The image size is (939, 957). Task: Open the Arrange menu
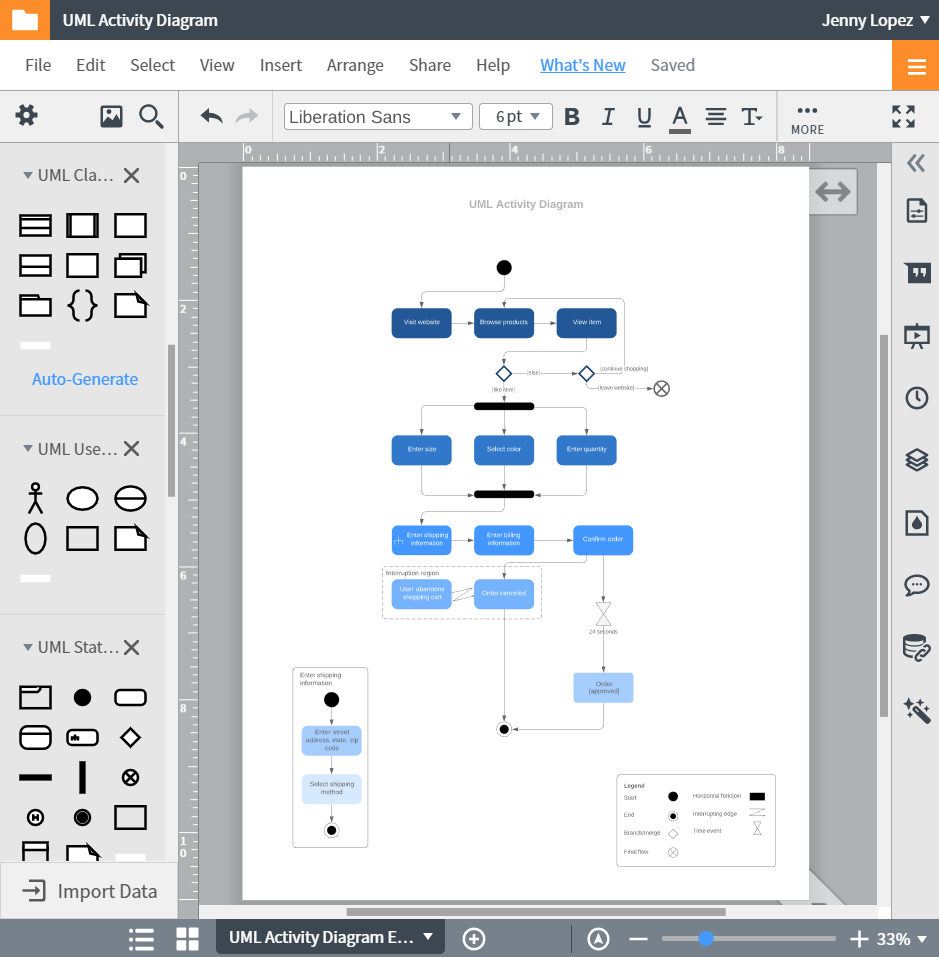click(x=355, y=65)
